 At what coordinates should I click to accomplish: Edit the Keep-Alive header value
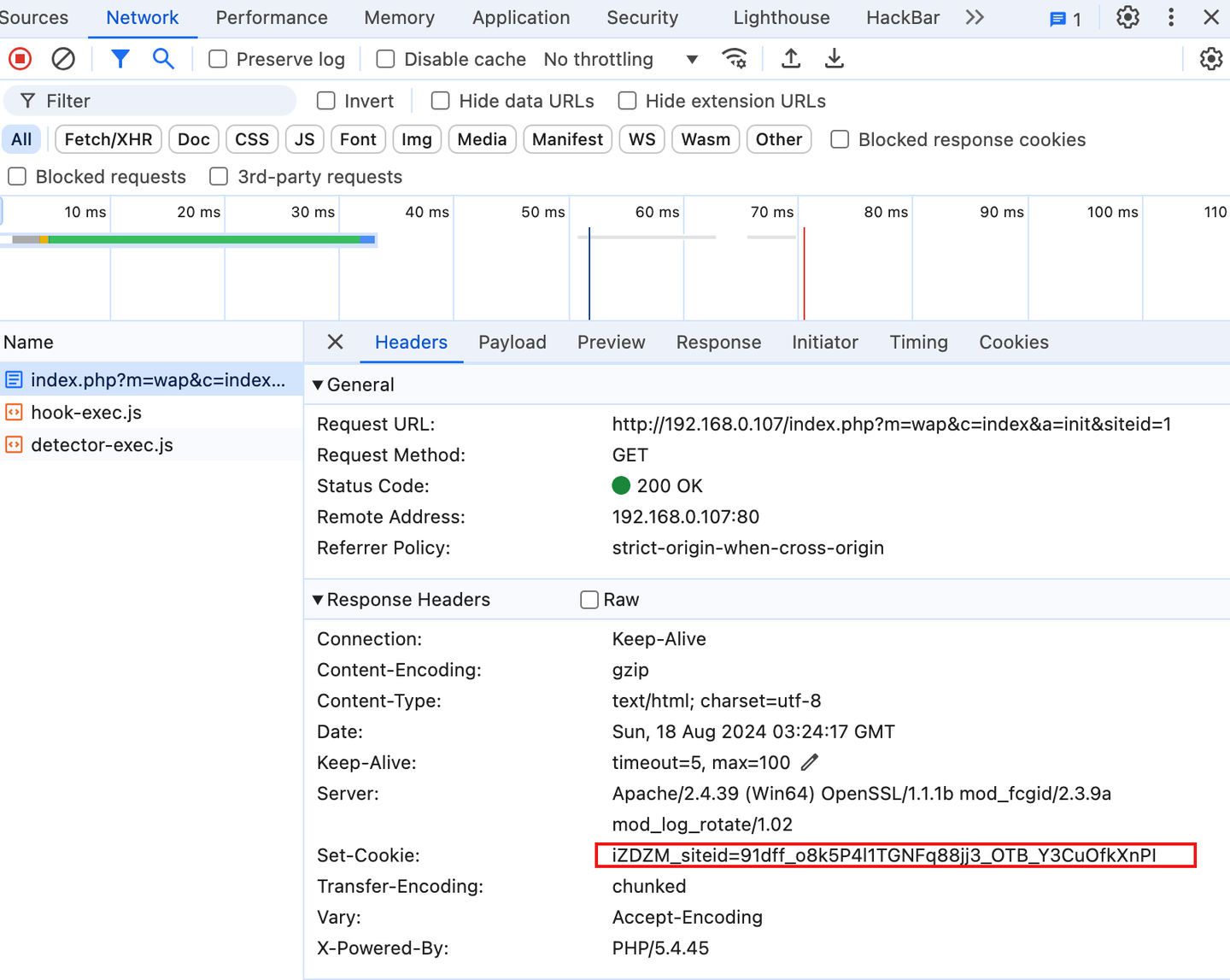(x=809, y=762)
